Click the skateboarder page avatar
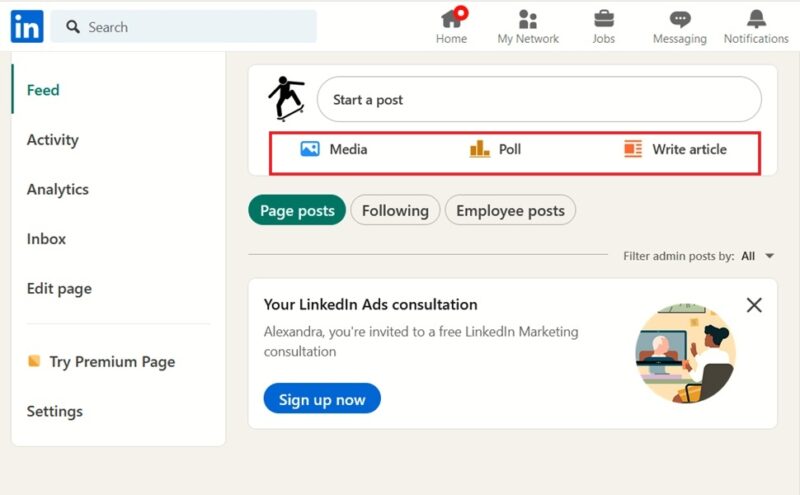Image resolution: width=800 pixels, height=495 pixels. pos(286,98)
